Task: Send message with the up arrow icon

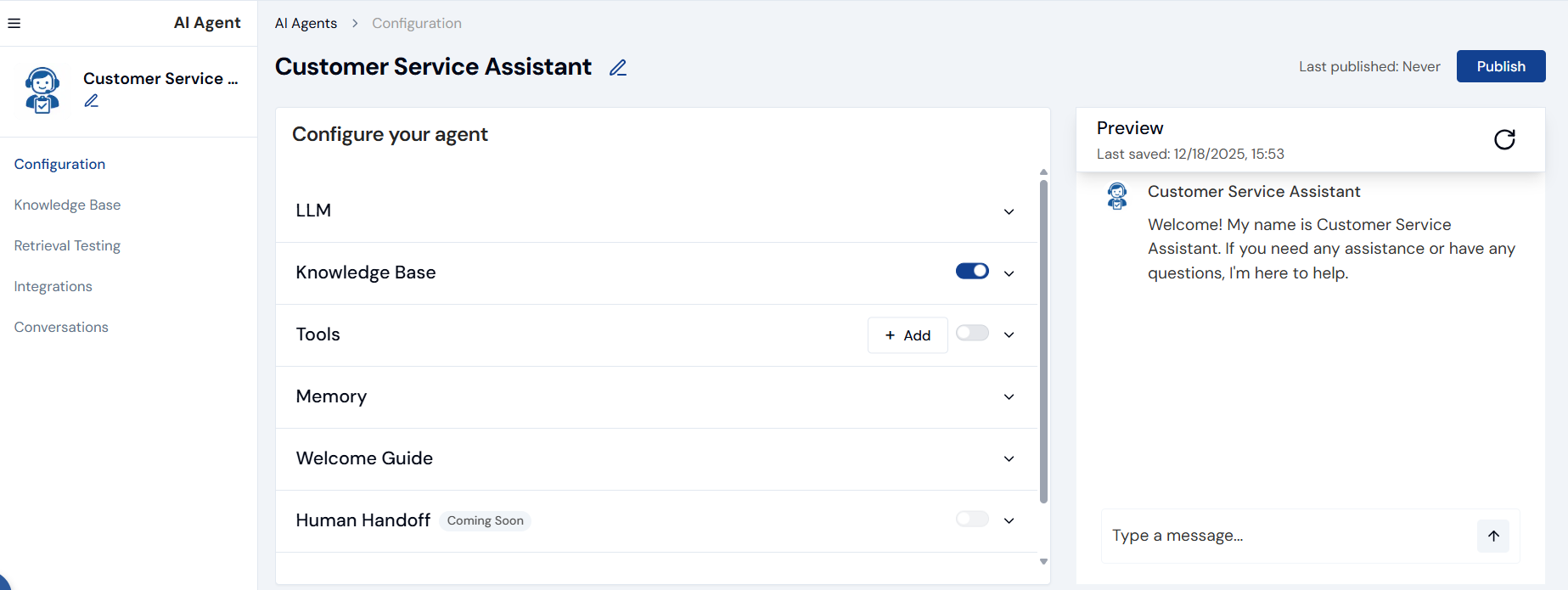Action: (x=1493, y=536)
